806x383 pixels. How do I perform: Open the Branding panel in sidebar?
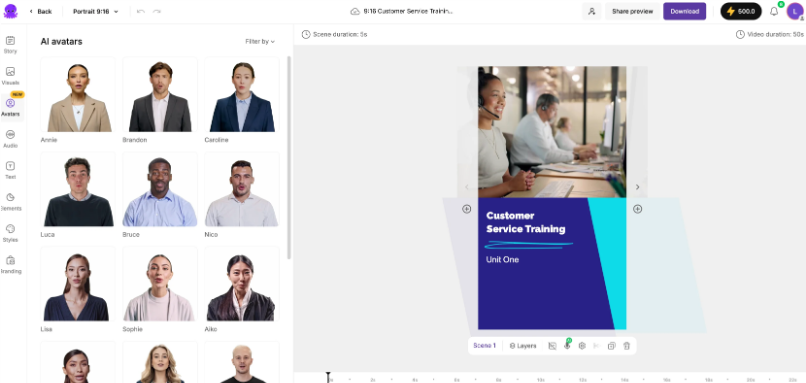click(10, 264)
